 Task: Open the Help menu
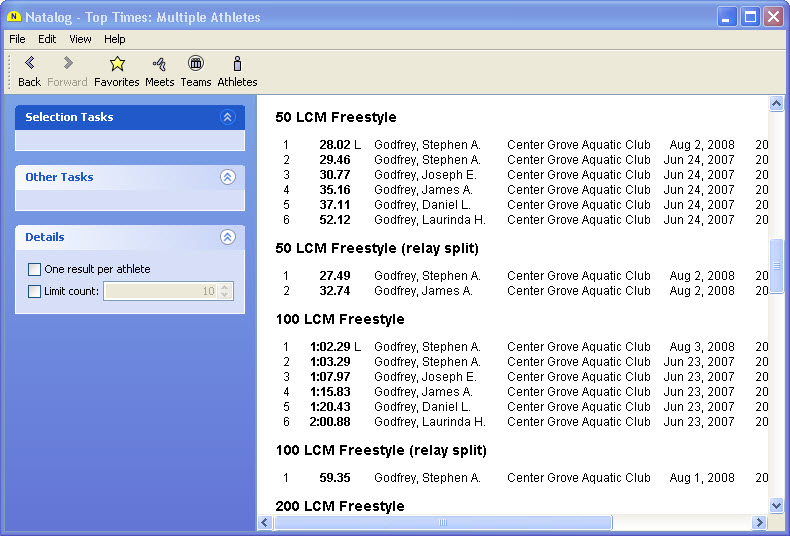pyautogui.click(x=115, y=39)
